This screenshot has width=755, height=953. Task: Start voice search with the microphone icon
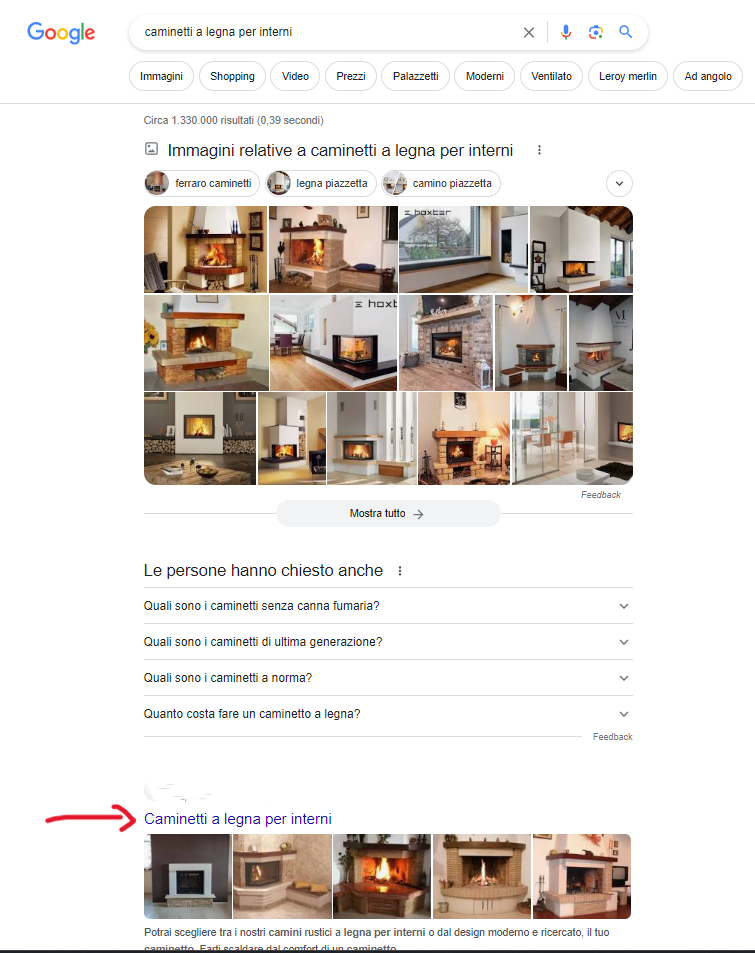565,32
